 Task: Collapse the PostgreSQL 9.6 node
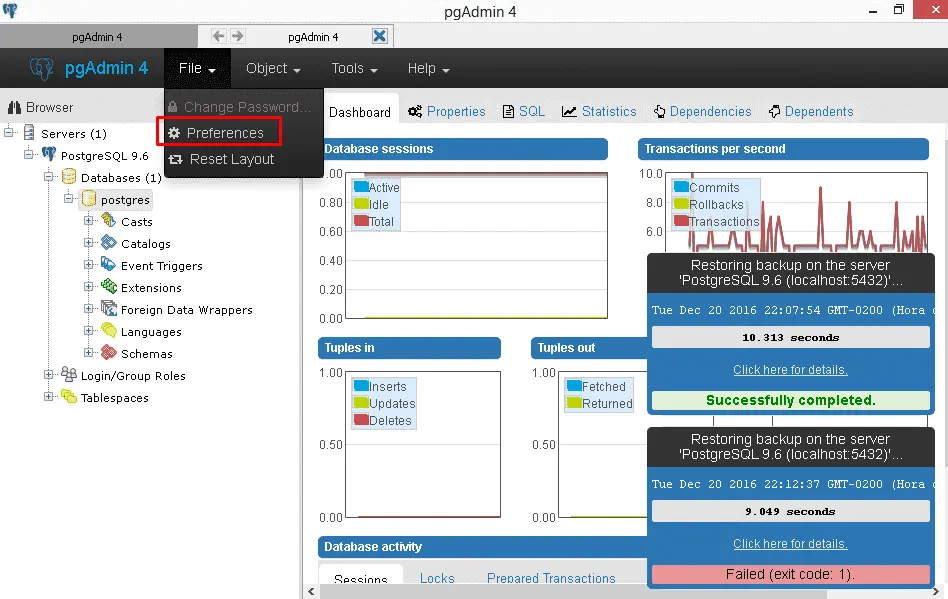[x=28, y=154]
